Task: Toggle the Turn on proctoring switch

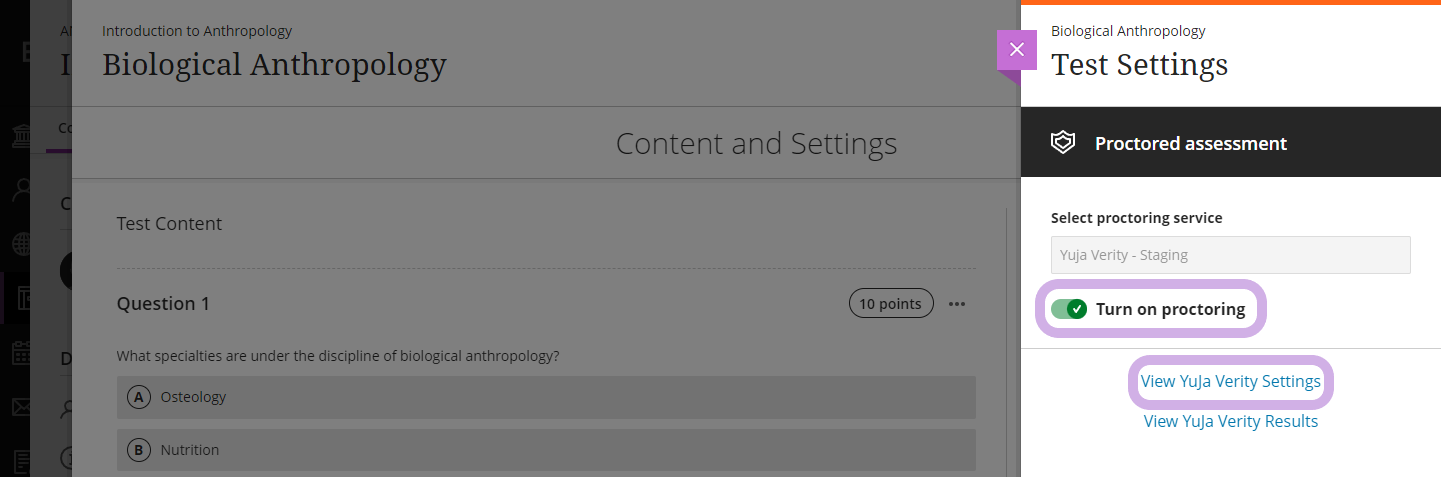Action: [1069, 309]
